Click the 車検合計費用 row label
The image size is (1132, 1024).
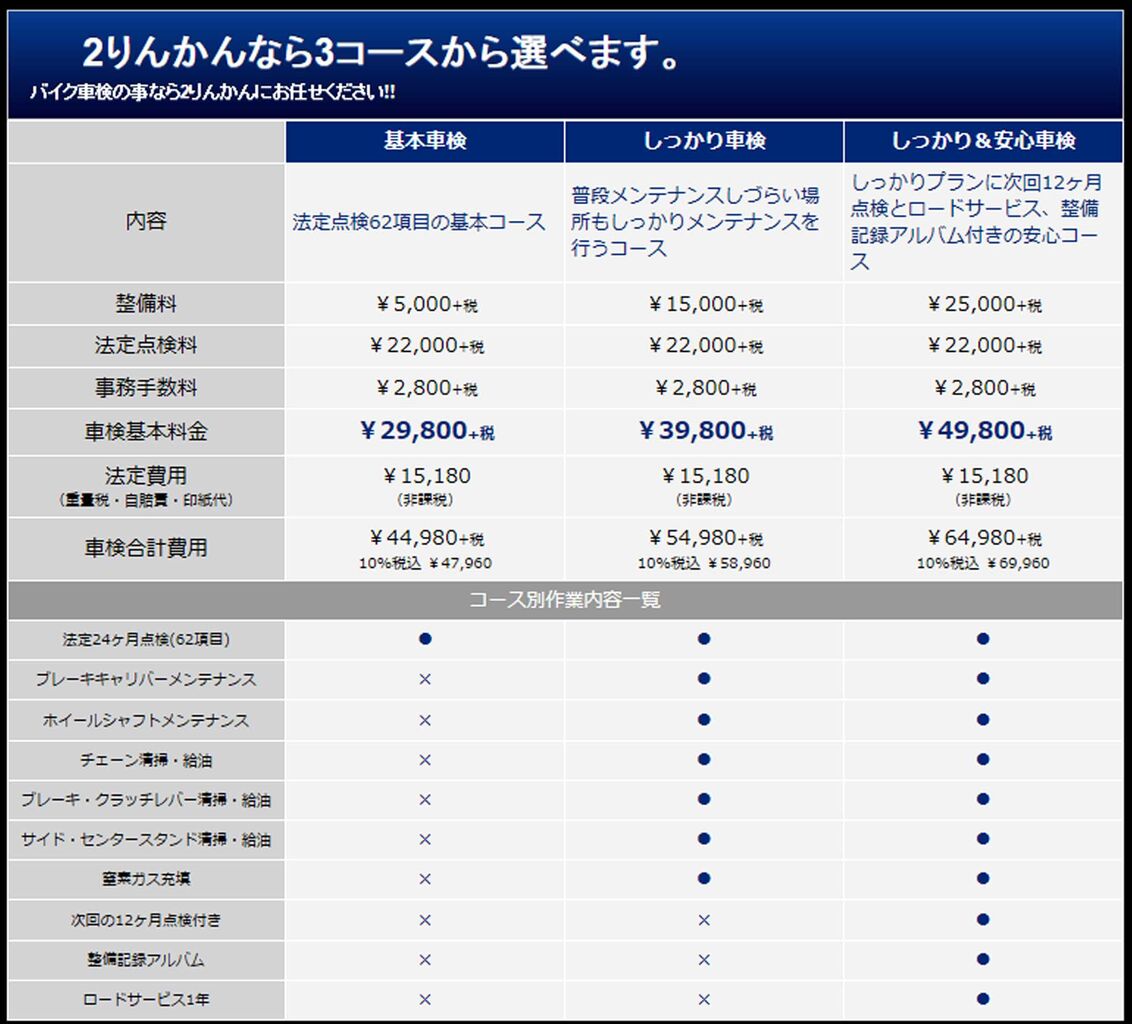coord(146,548)
